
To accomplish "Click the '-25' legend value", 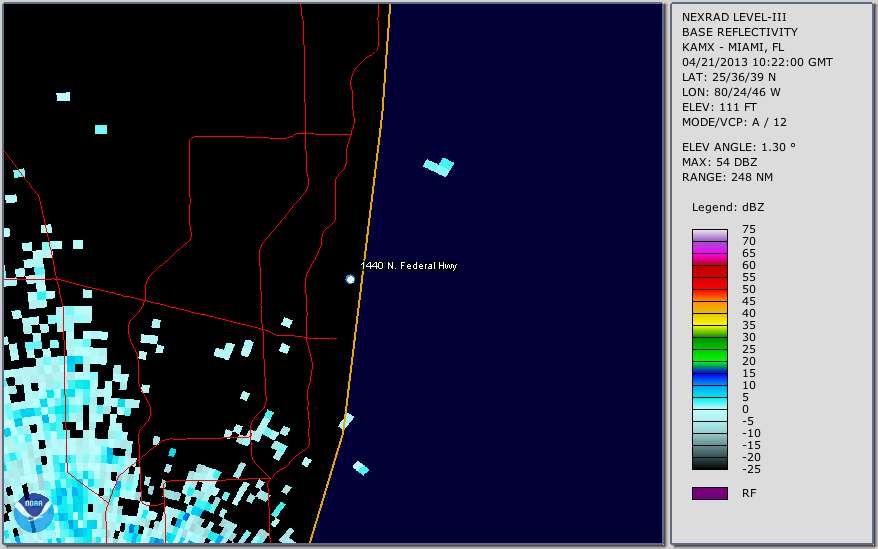I will pyautogui.click(x=751, y=469).
